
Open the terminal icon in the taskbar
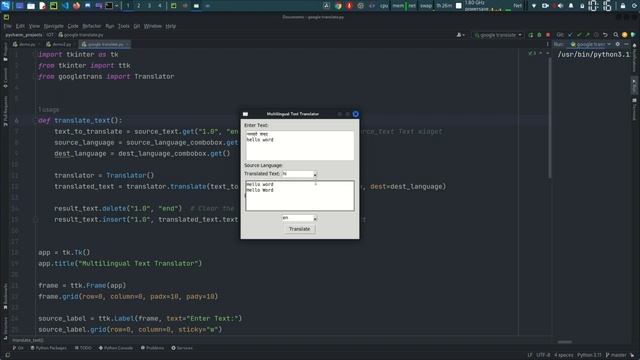click(x=109, y=6)
